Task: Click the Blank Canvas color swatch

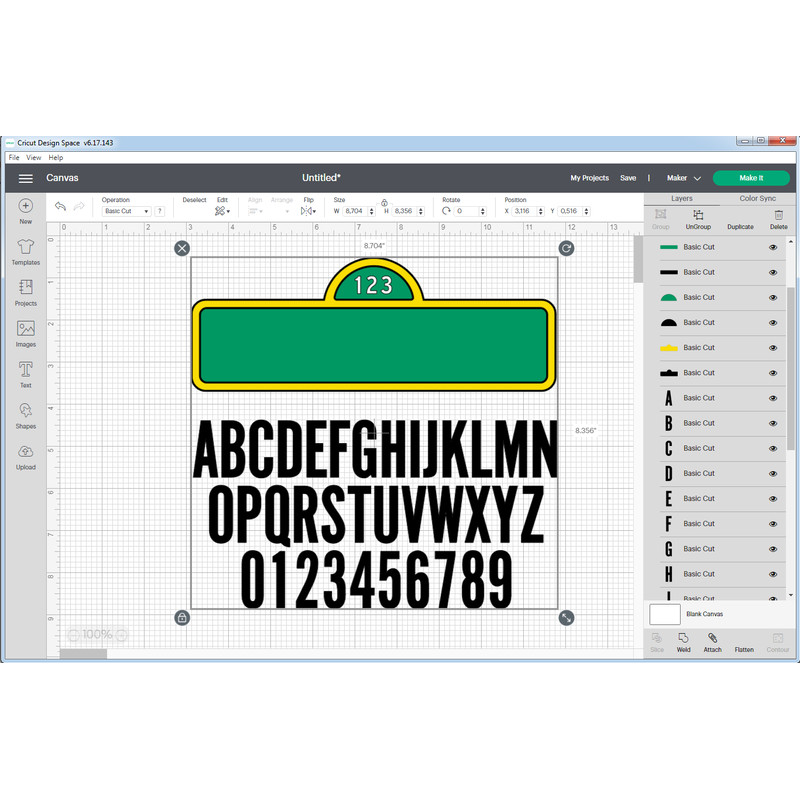Action: (x=664, y=614)
